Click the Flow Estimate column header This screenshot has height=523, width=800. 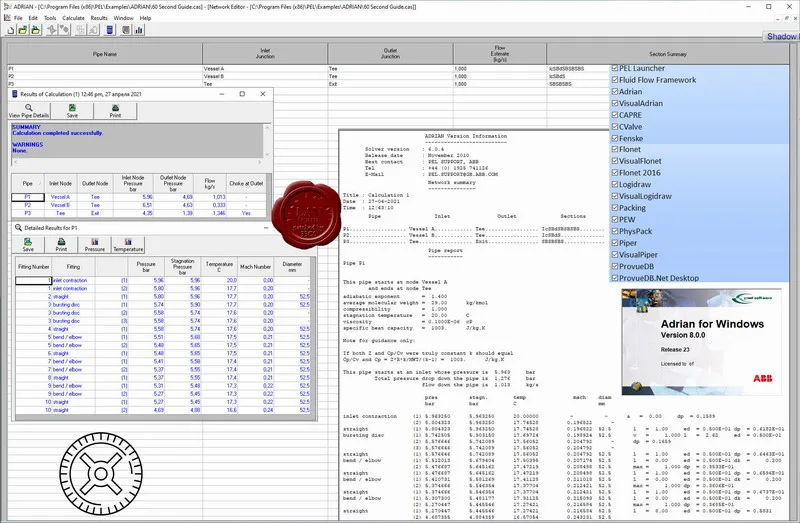(499, 54)
